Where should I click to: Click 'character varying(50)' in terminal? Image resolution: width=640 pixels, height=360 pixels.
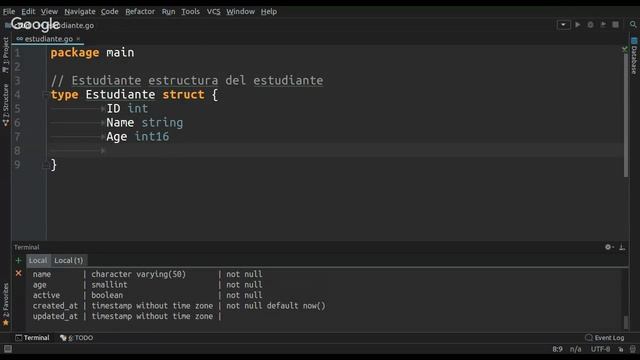coord(138,274)
